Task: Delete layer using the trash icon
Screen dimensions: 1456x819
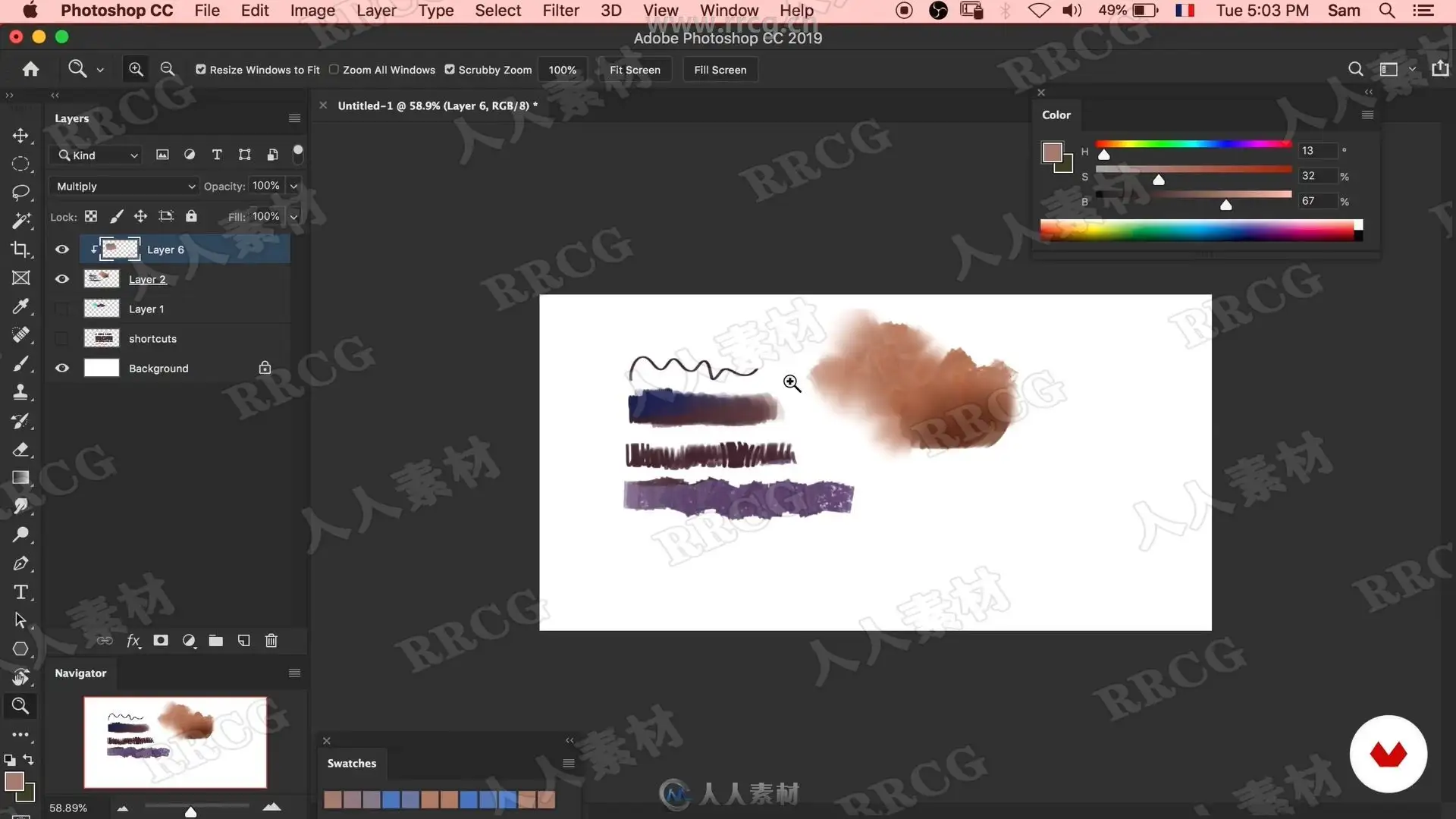Action: coord(271,641)
